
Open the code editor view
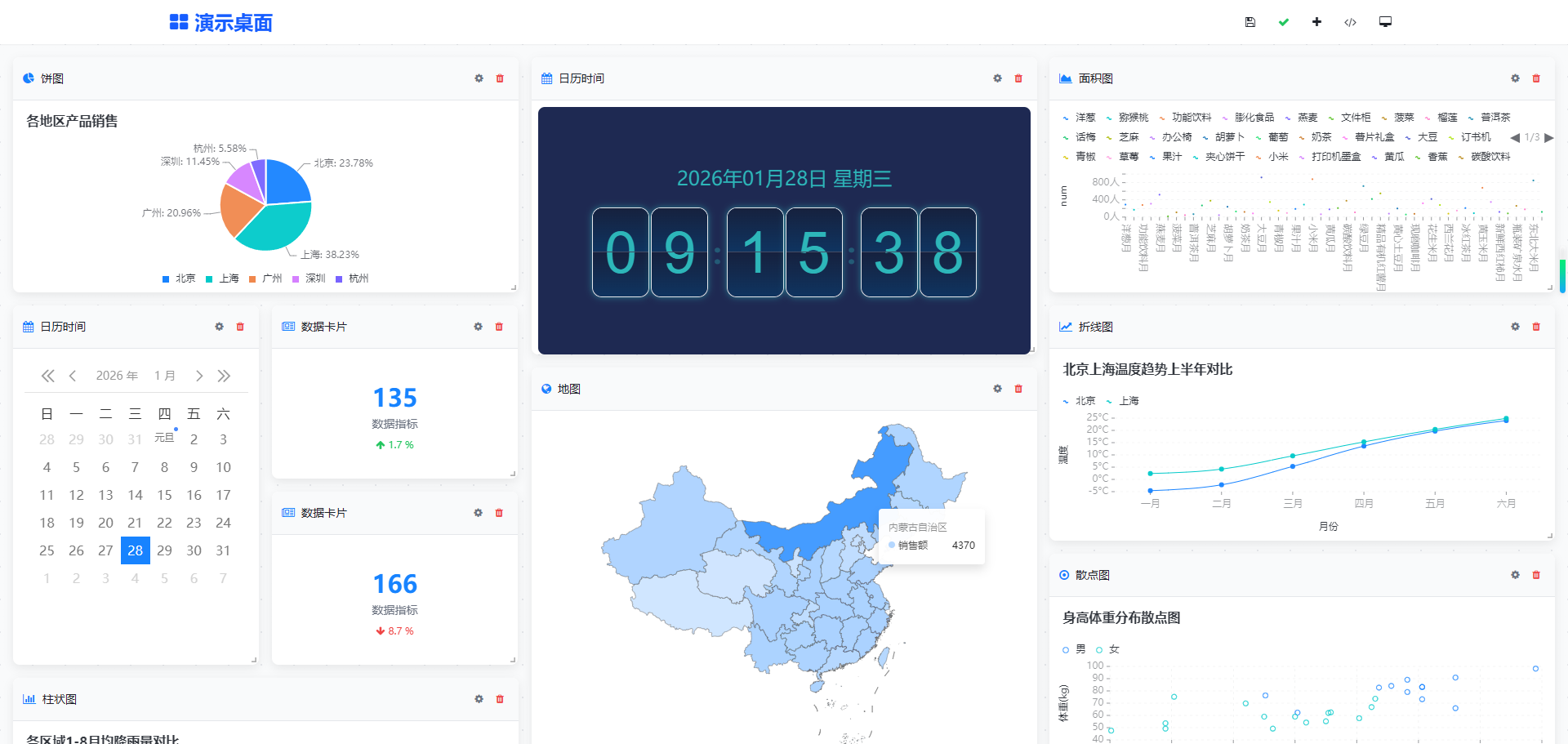click(1350, 22)
